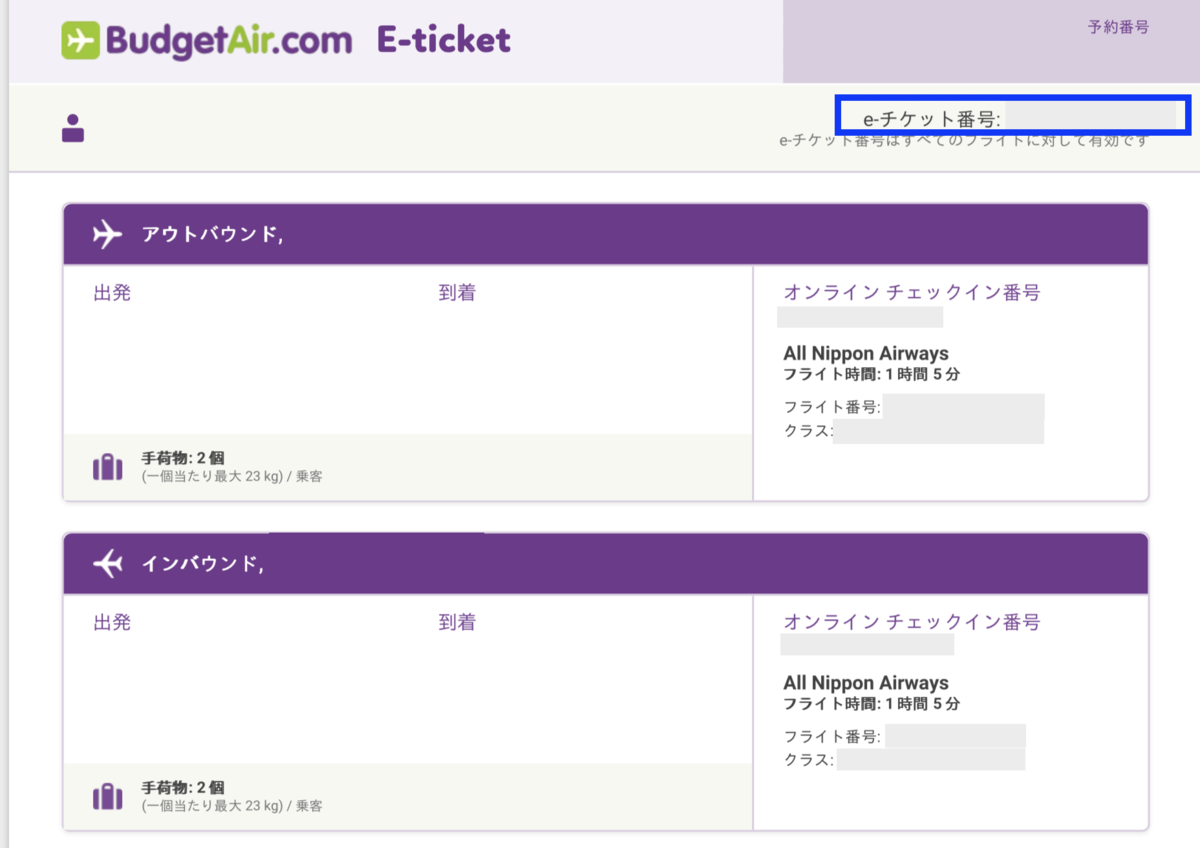The height and width of the screenshot is (848, 1200).
Task: Click inbound 最大 23 kg baggage note
Action: tap(232, 806)
